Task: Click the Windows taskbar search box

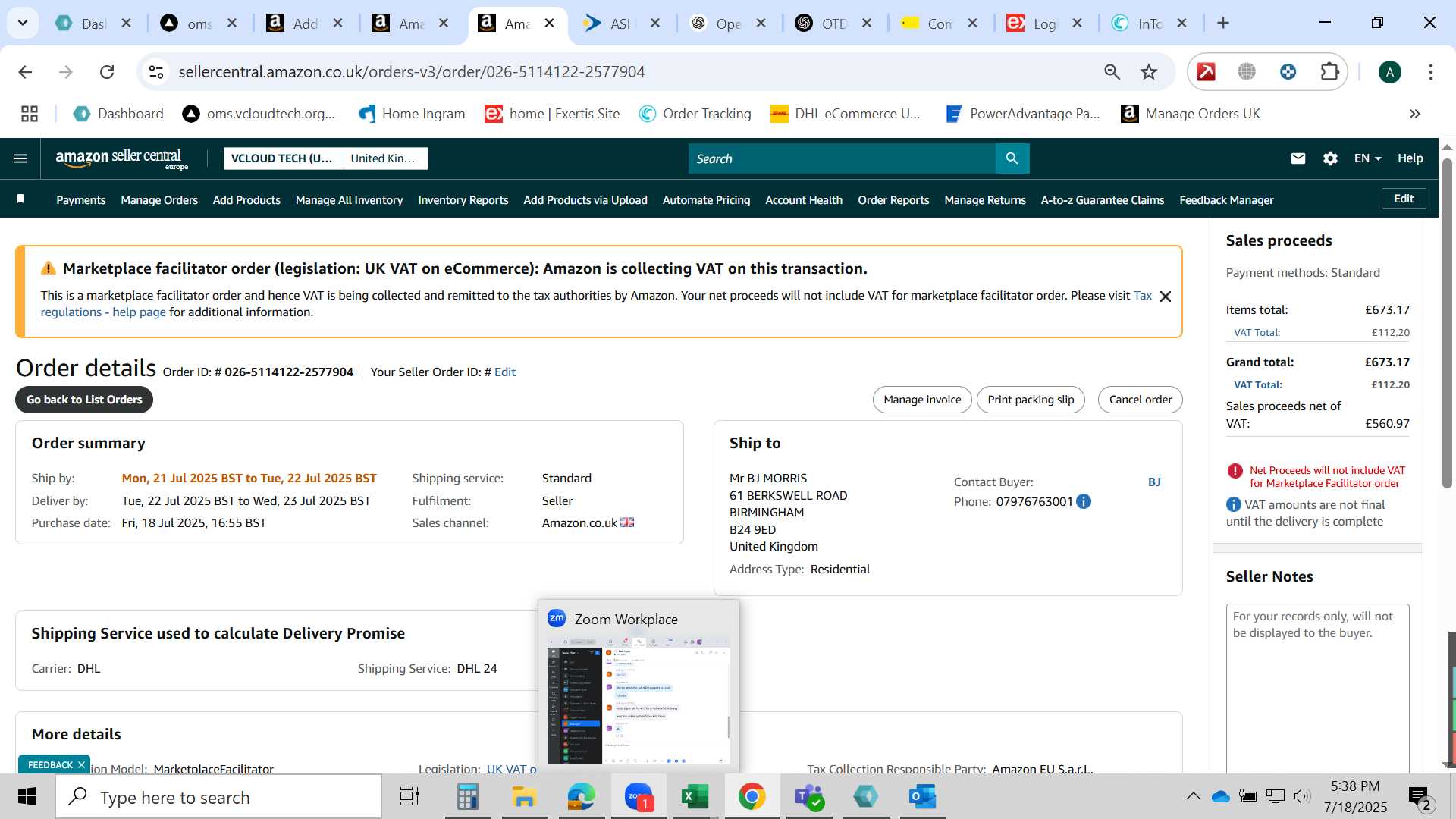Action: click(x=218, y=797)
